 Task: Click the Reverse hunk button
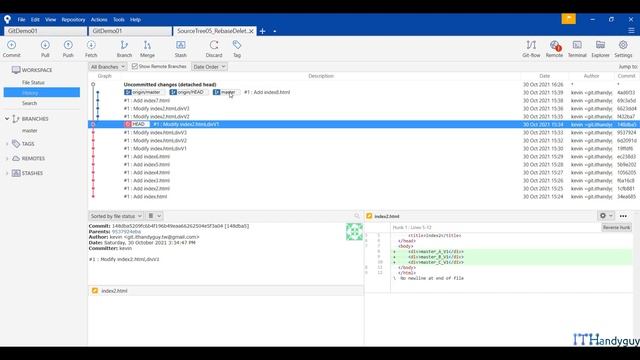[x=616, y=227]
